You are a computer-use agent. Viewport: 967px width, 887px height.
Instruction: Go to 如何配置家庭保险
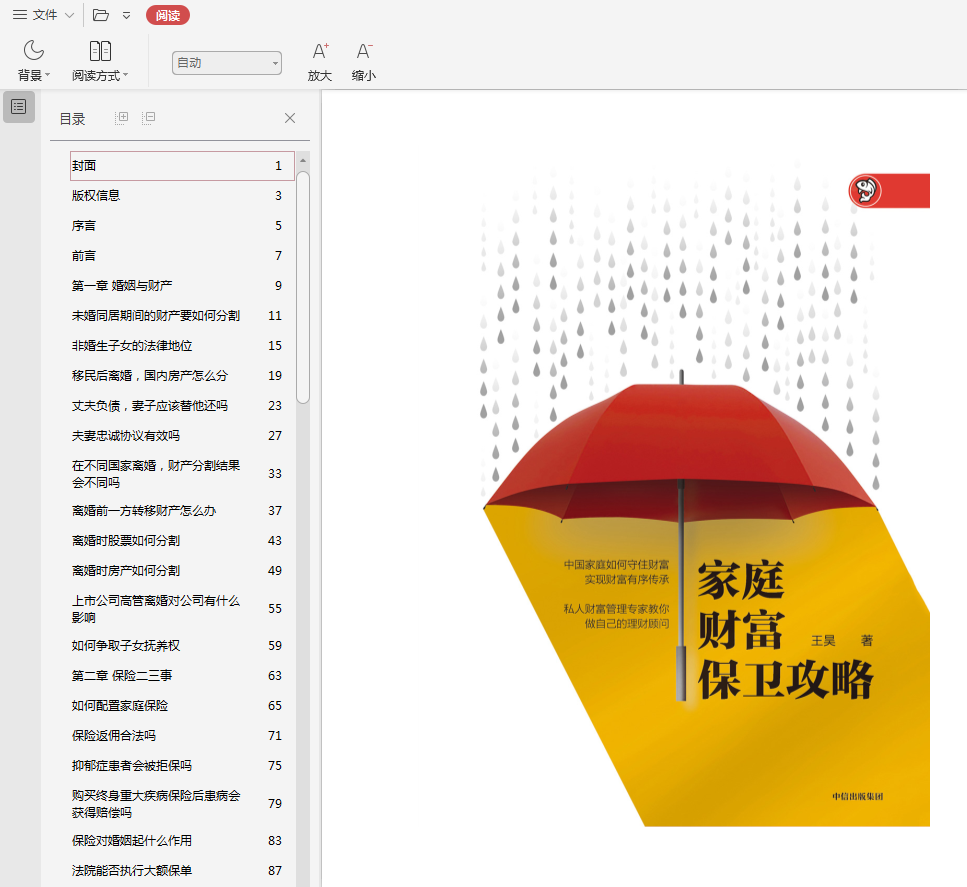(182, 706)
